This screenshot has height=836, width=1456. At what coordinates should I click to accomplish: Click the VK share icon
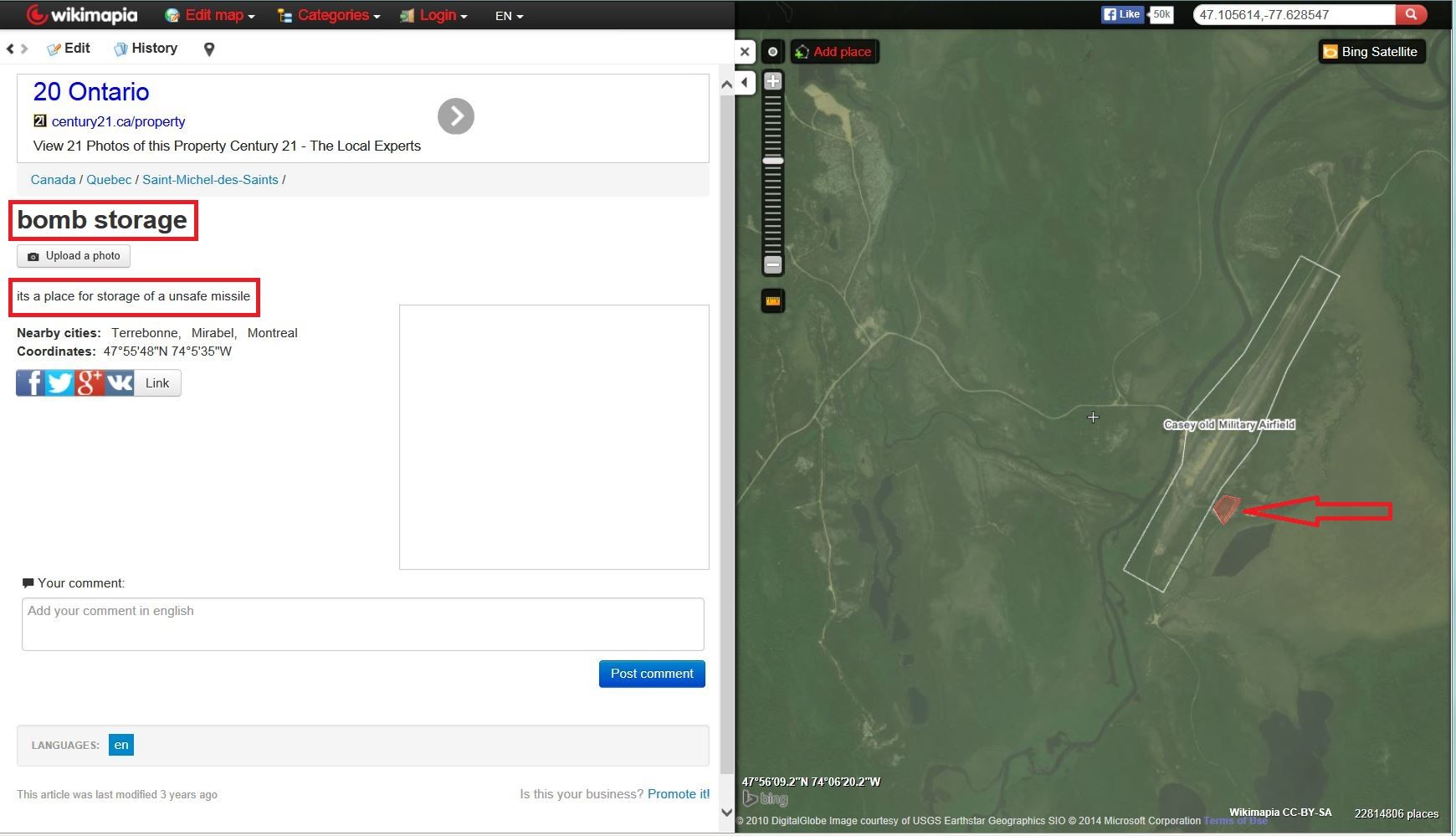[120, 383]
